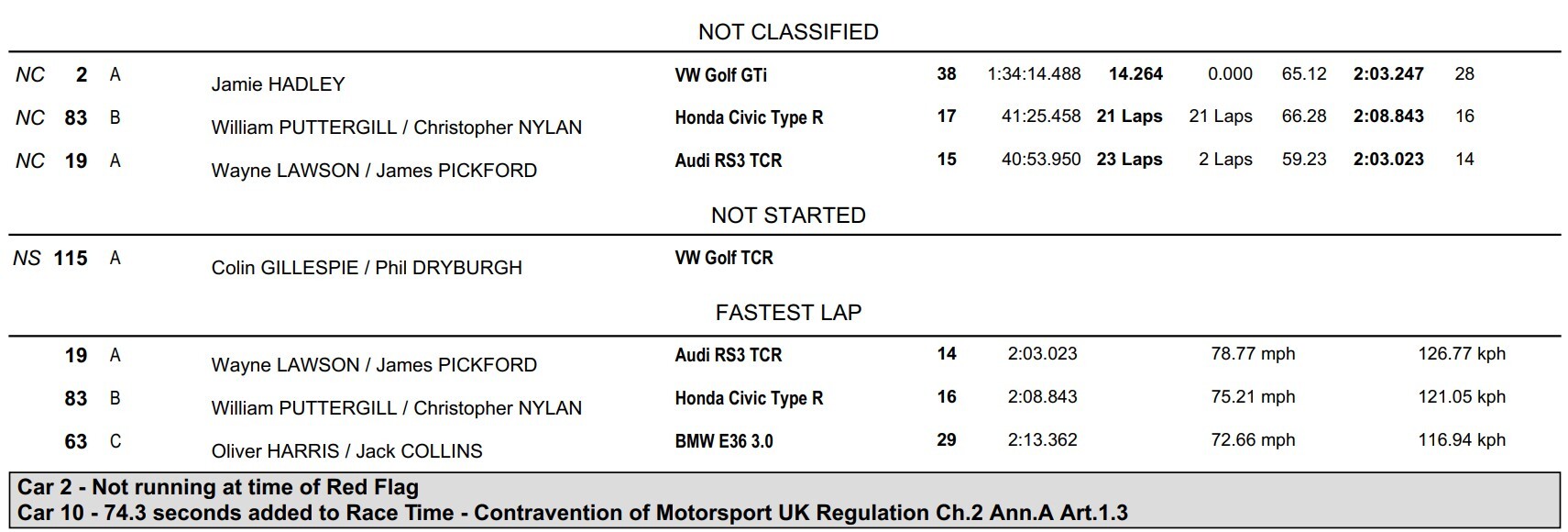Select the BMW E36 3.0 car name
The height and width of the screenshot is (532, 1568).
[724, 441]
